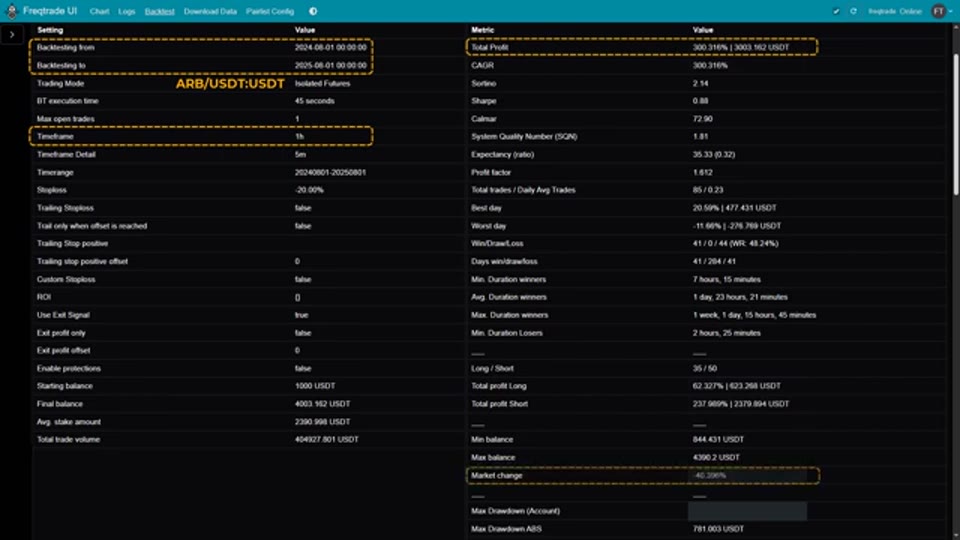
Task: Click the System Quality Number (SQN) row
Action: [706, 137]
